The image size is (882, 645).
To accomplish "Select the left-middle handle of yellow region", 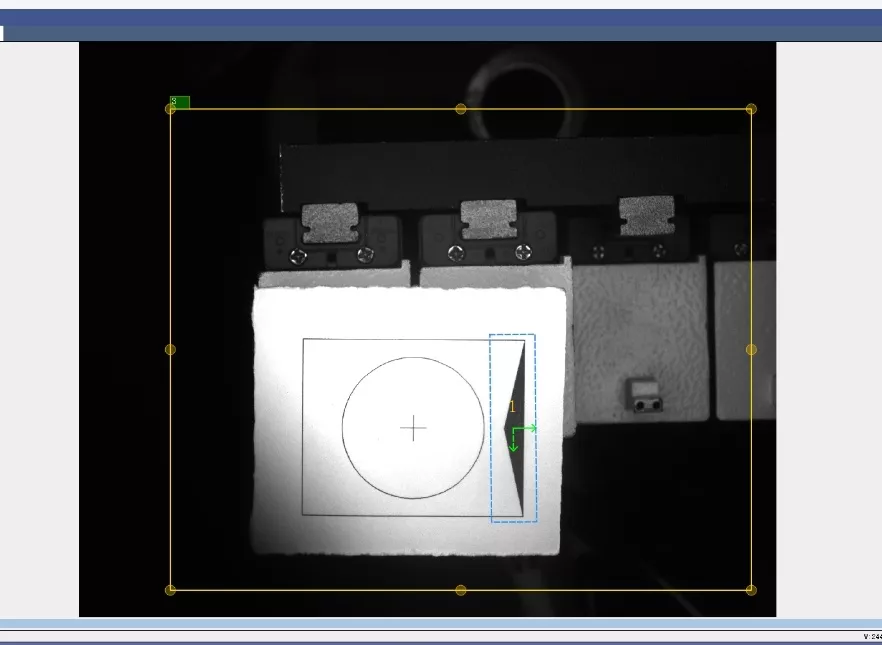I will tap(170, 350).
